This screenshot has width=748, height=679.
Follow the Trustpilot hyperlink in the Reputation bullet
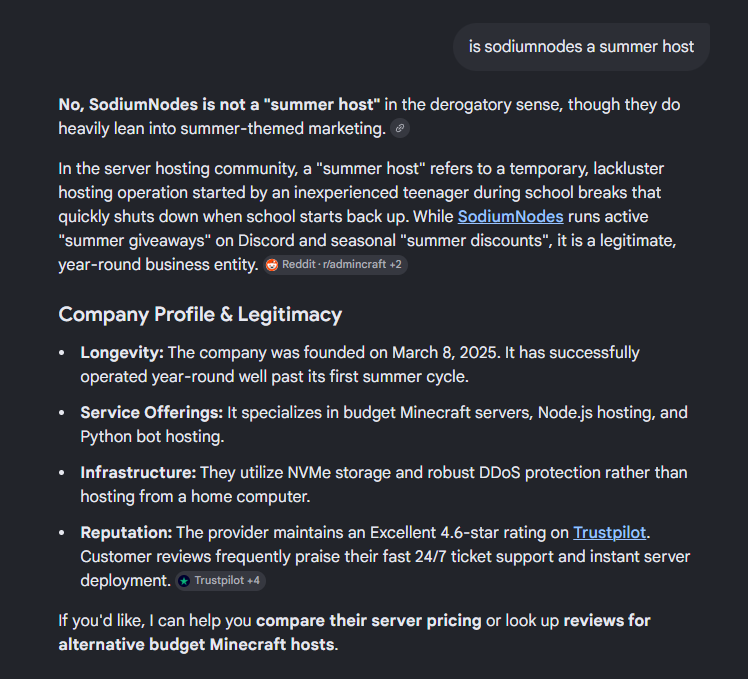[609, 533]
